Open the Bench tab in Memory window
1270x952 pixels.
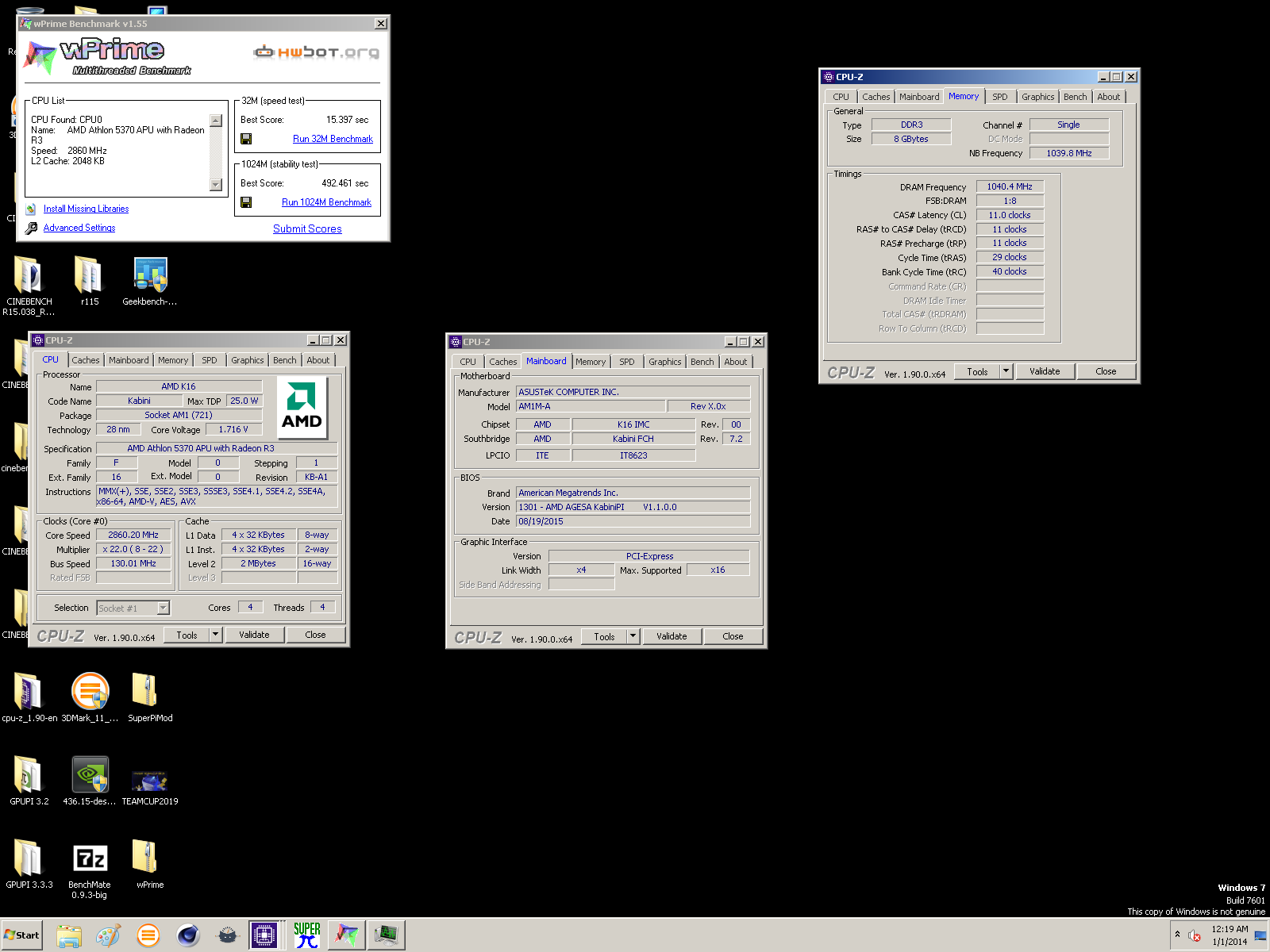point(1076,97)
